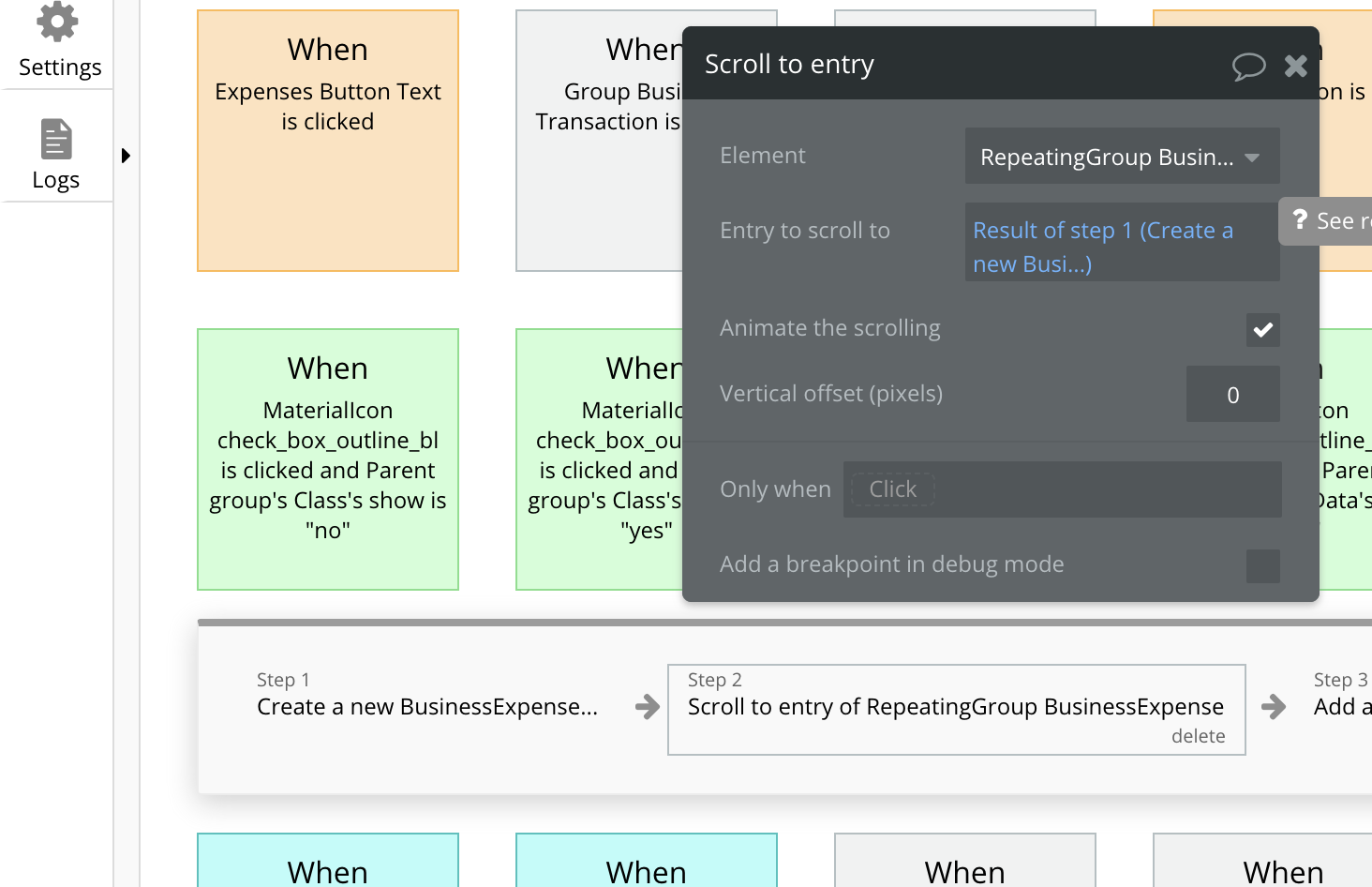Viewport: 1372px width, 887px height.
Task: Select Step 2 Scroll to entry action
Action: (955, 706)
